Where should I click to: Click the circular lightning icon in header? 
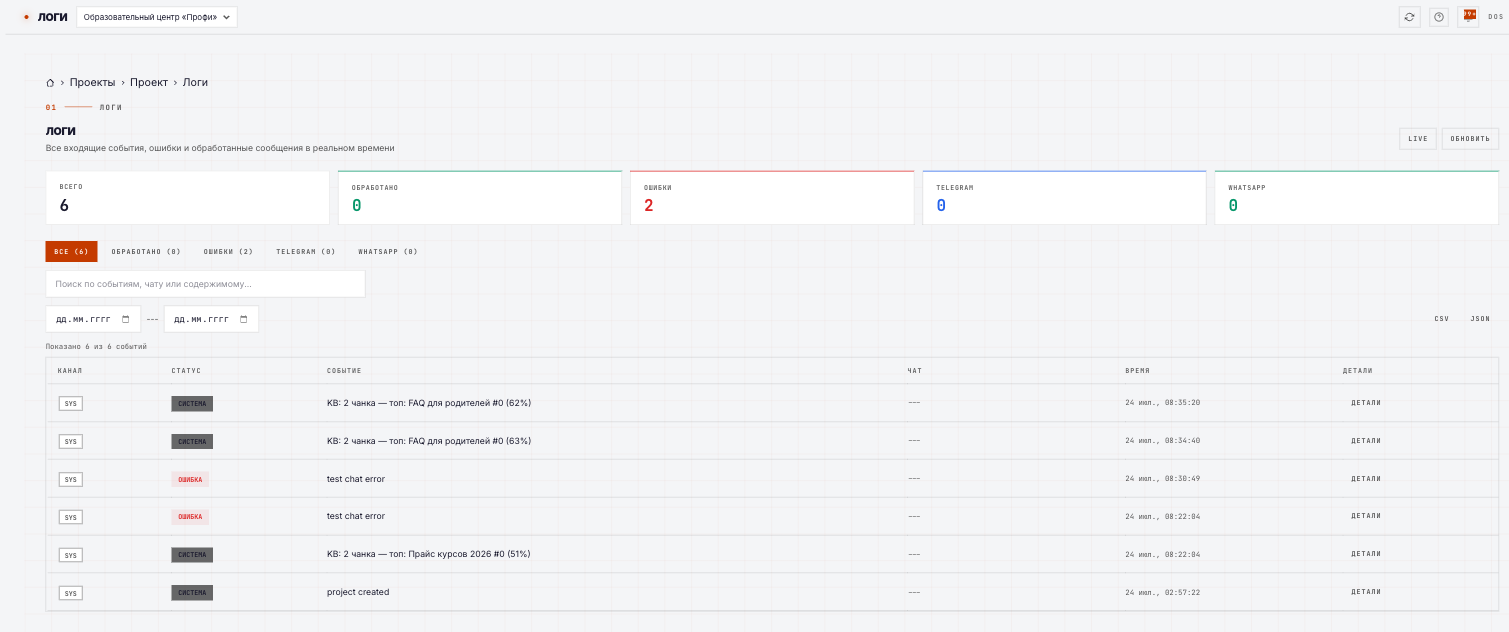pos(1439,17)
